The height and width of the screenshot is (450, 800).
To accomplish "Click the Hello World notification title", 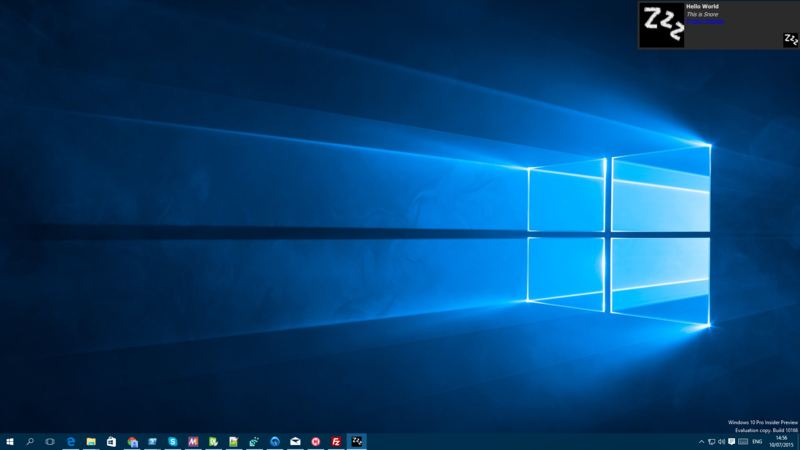I will (x=702, y=7).
